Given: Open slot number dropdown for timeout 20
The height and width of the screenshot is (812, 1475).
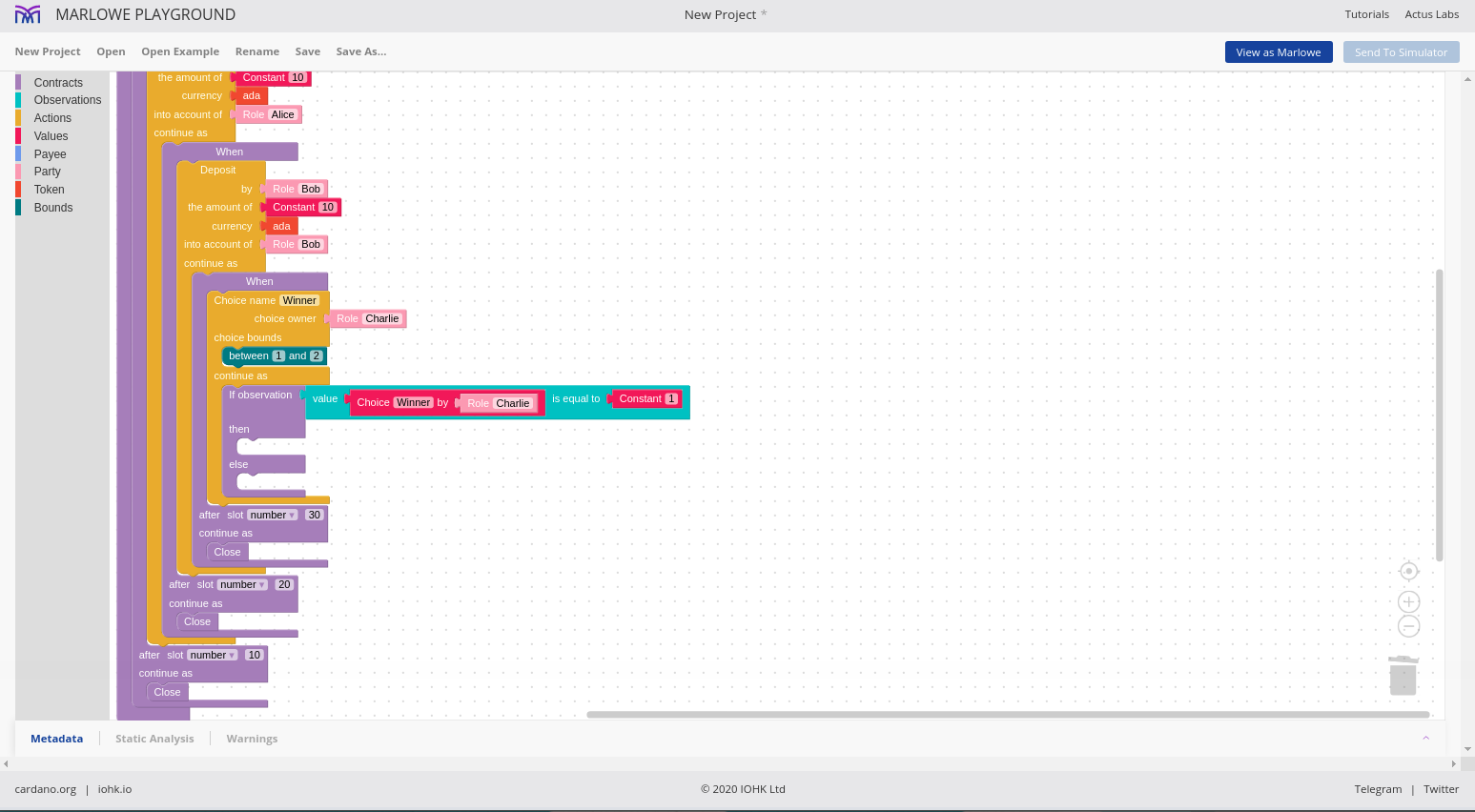Looking at the screenshot, I should (x=242, y=584).
